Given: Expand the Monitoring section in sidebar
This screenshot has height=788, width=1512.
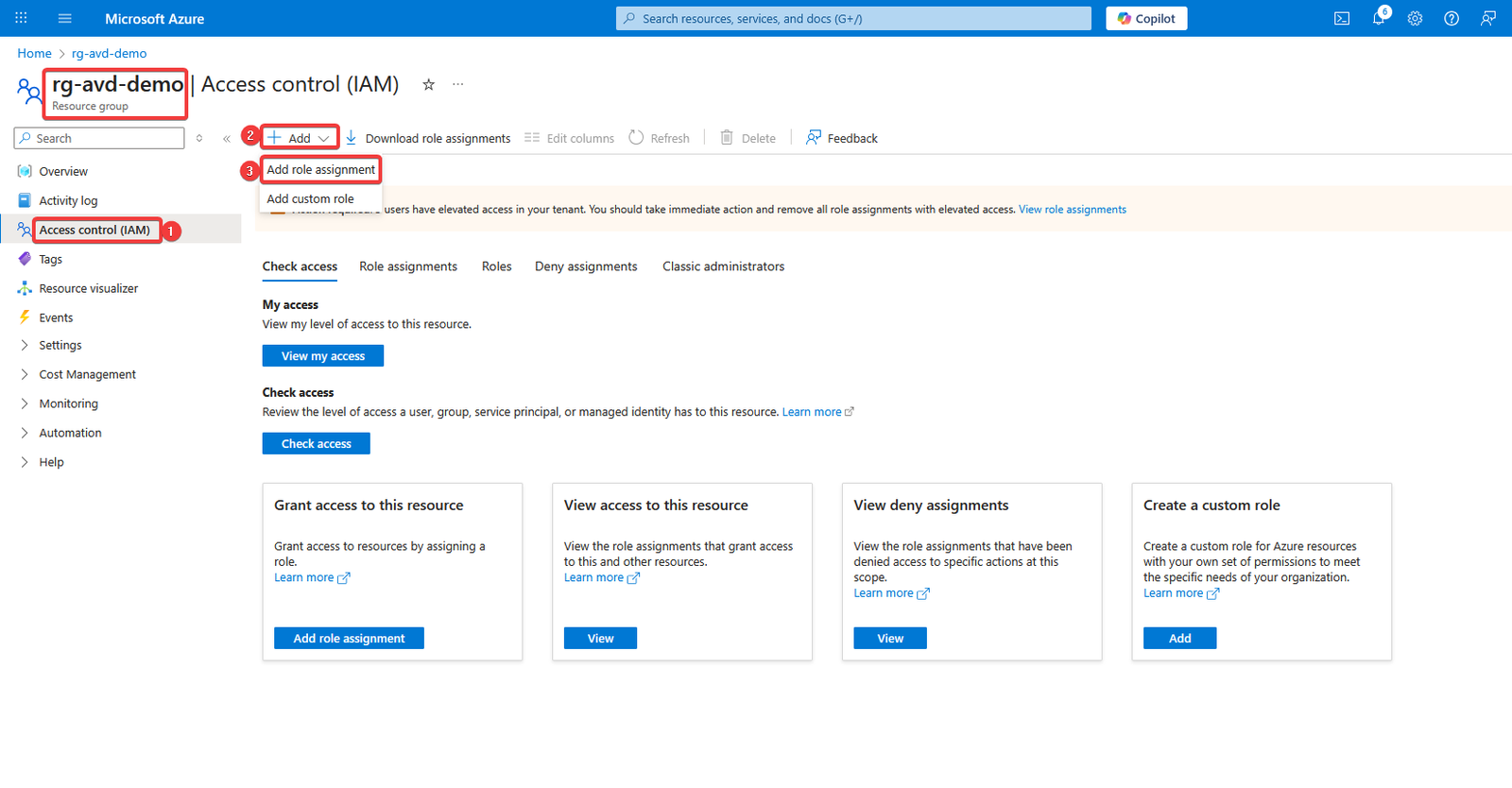Looking at the screenshot, I should coord(68,404).
